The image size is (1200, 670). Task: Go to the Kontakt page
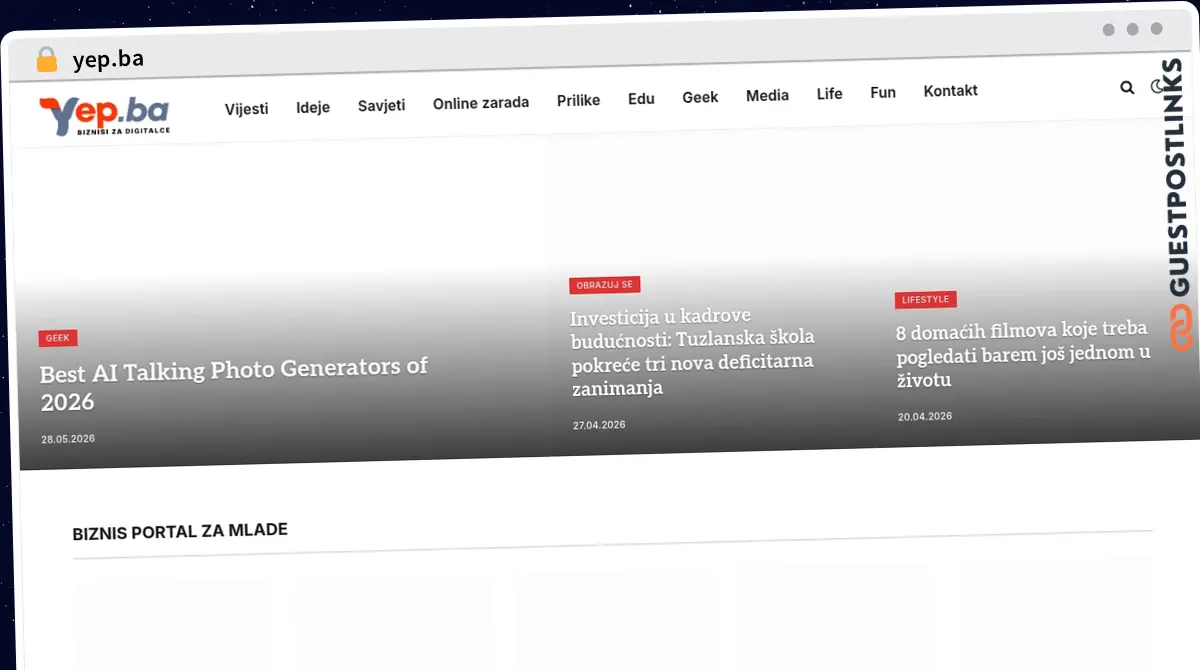click(x=951, y=91)
